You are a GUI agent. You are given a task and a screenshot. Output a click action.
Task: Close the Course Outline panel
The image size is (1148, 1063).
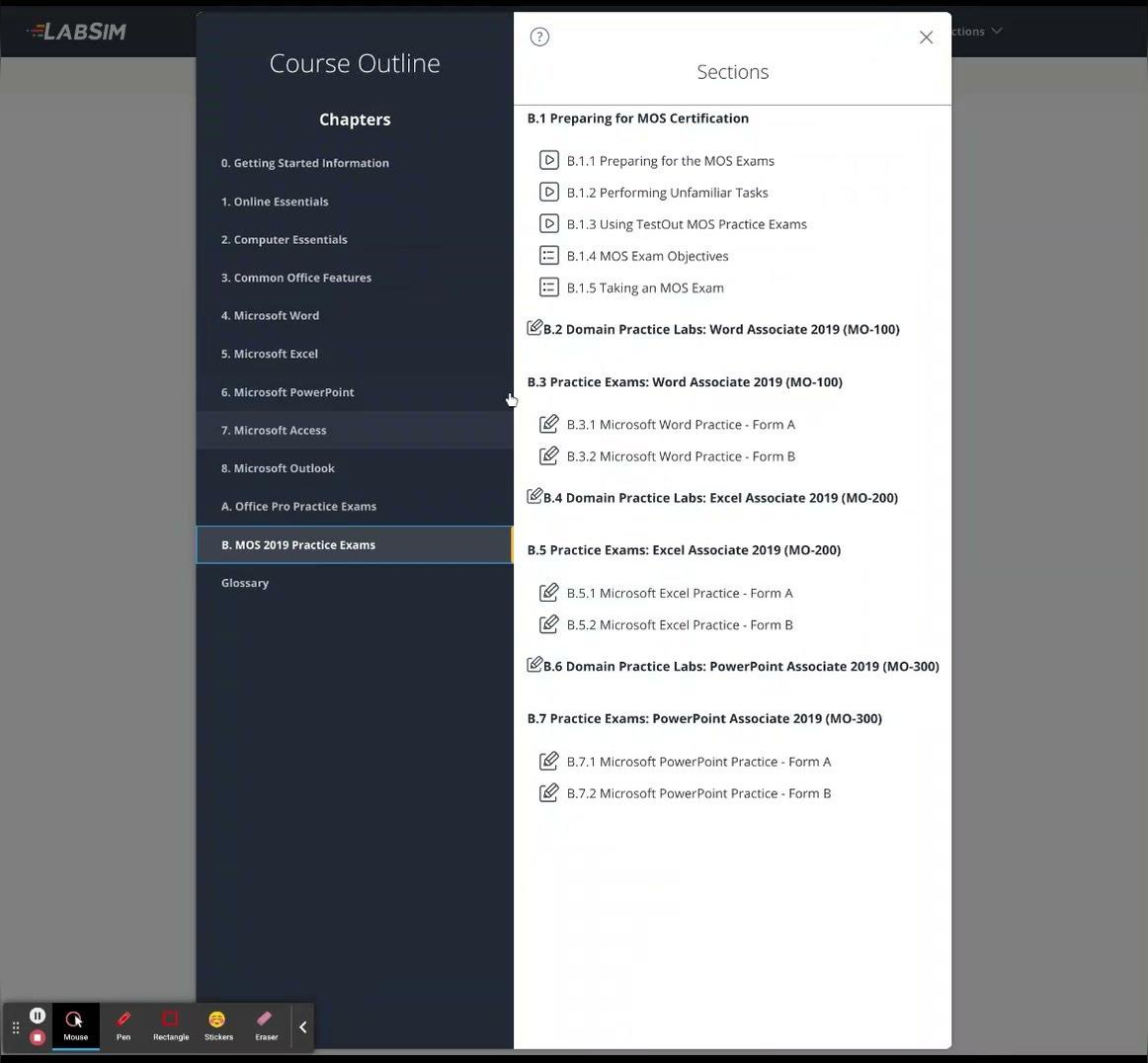point(926,38)
